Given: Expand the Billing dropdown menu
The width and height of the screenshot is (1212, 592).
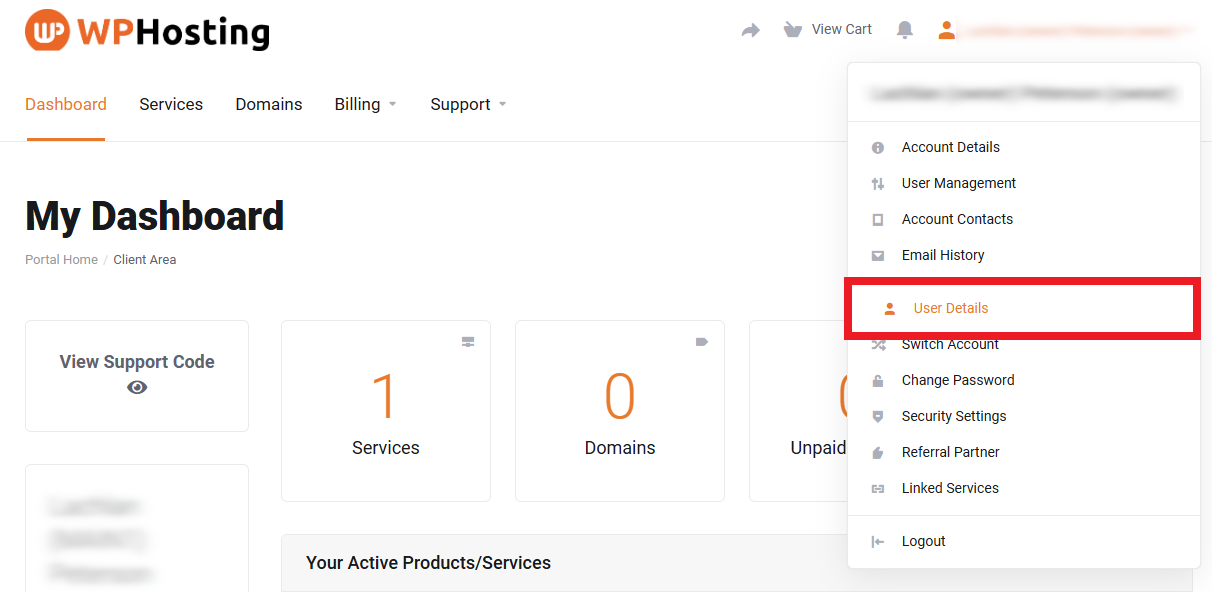Looking at the screenshot, I should coord(365,104).
